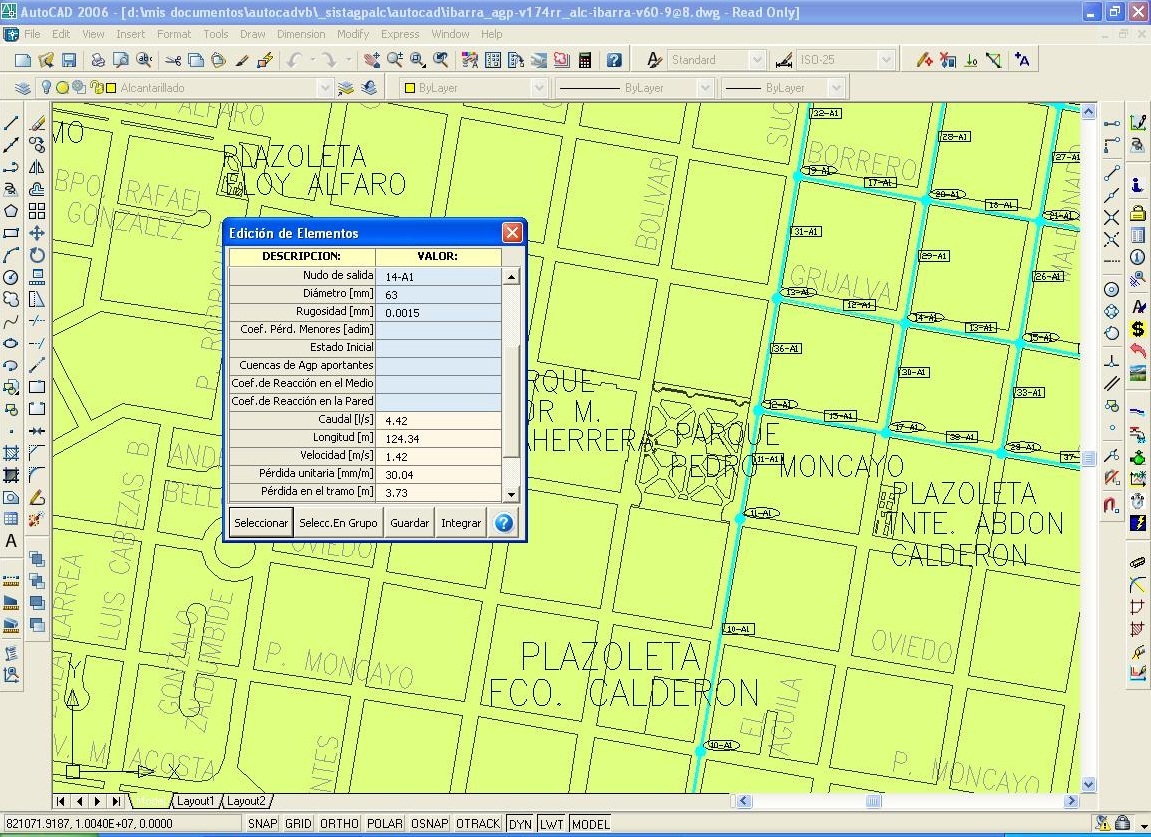
Task: Switch to the Layout1 tab
Action: (x=195, y=801)
